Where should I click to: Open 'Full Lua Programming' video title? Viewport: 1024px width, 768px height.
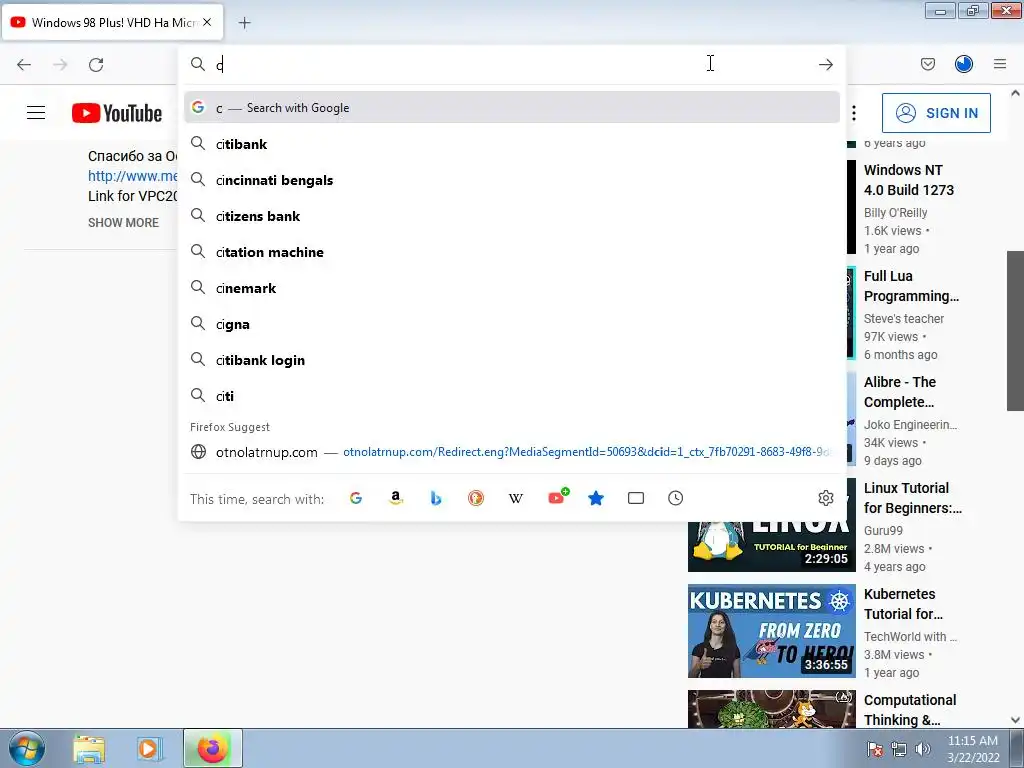(x=911, y=286)
